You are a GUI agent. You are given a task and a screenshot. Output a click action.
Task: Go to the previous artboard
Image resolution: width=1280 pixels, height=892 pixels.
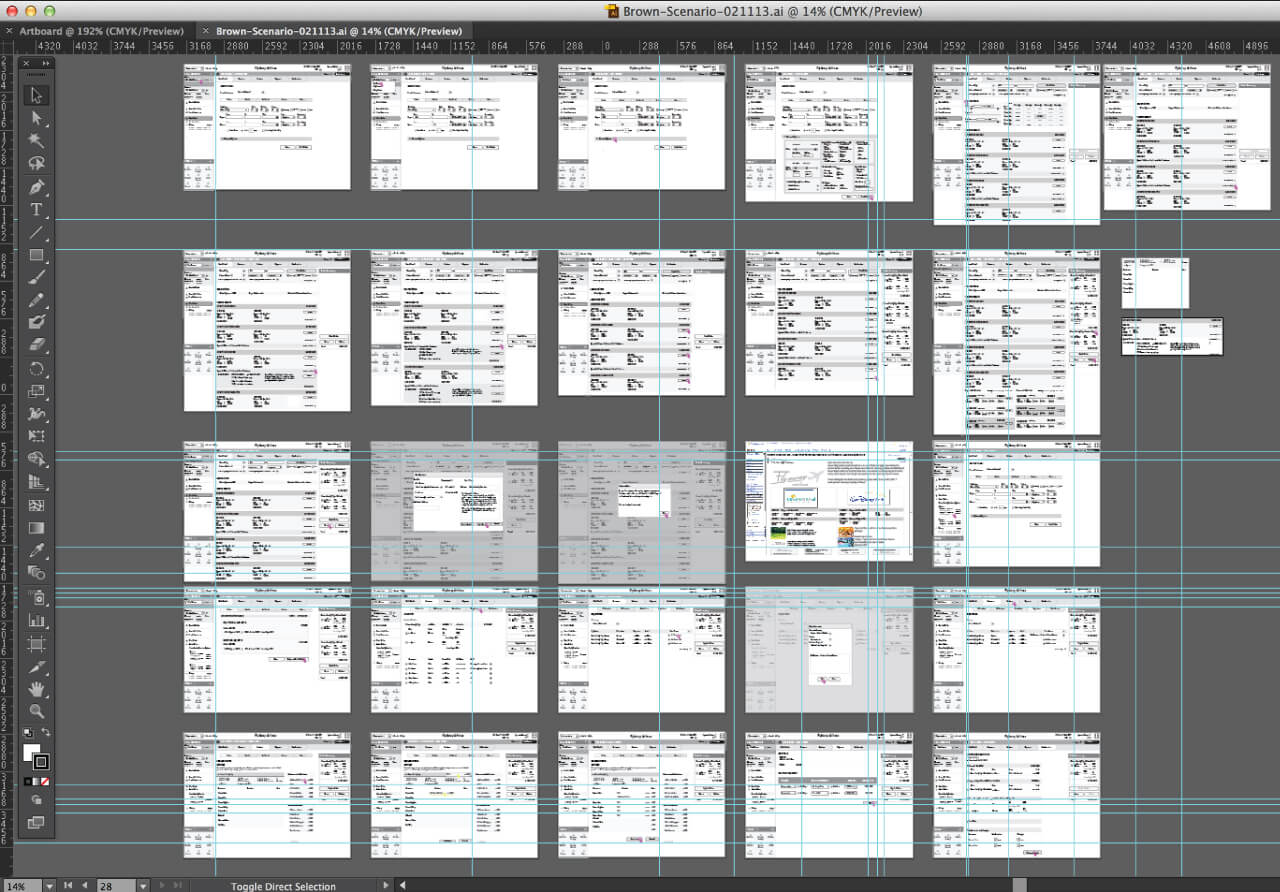pos(85,884)
